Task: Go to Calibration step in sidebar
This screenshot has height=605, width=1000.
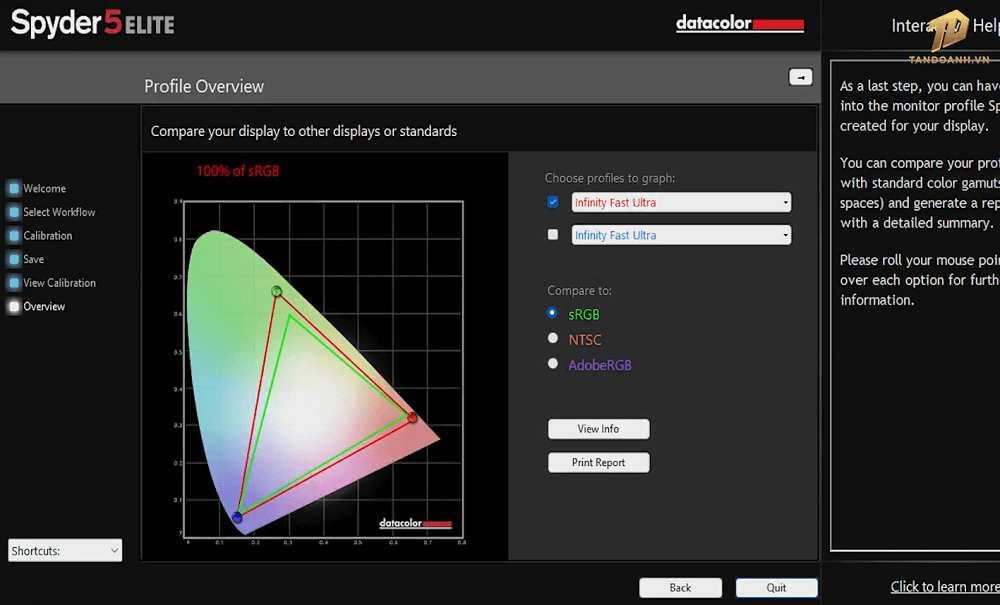Action: pos(48,236)
